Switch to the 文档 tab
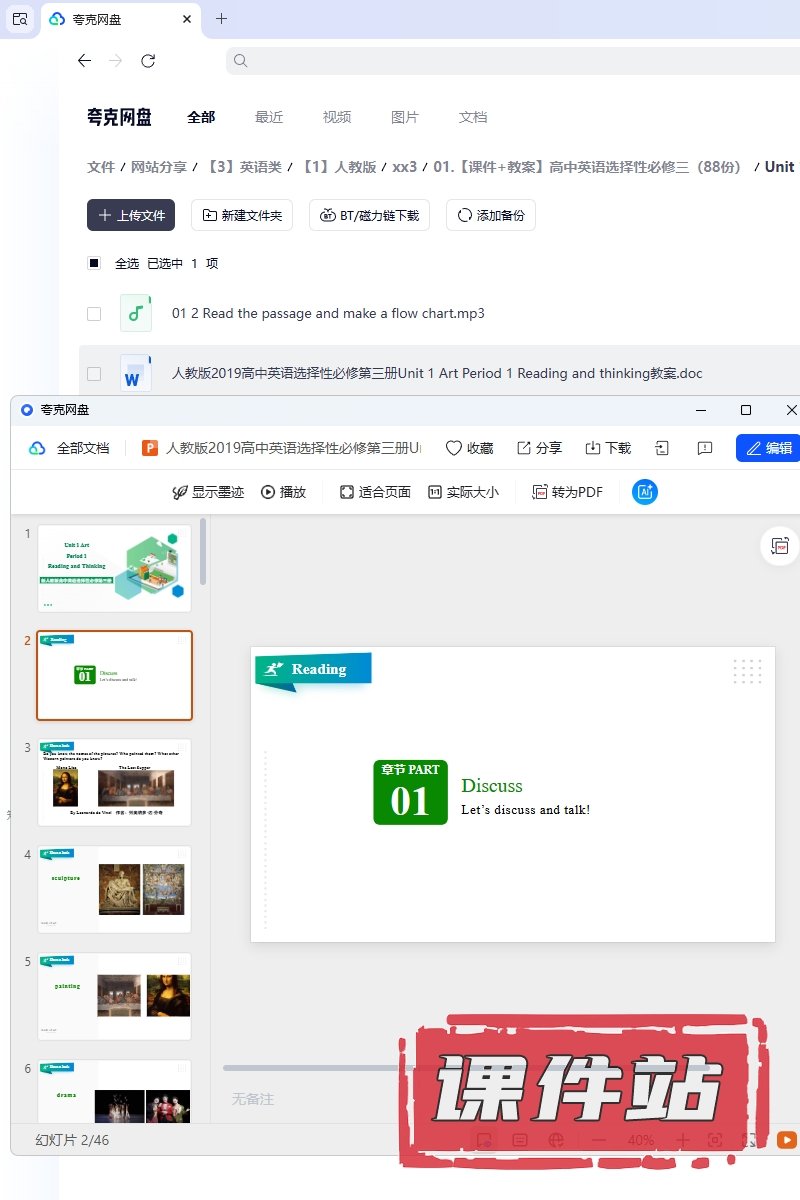800x1200 pixels. 473,117
